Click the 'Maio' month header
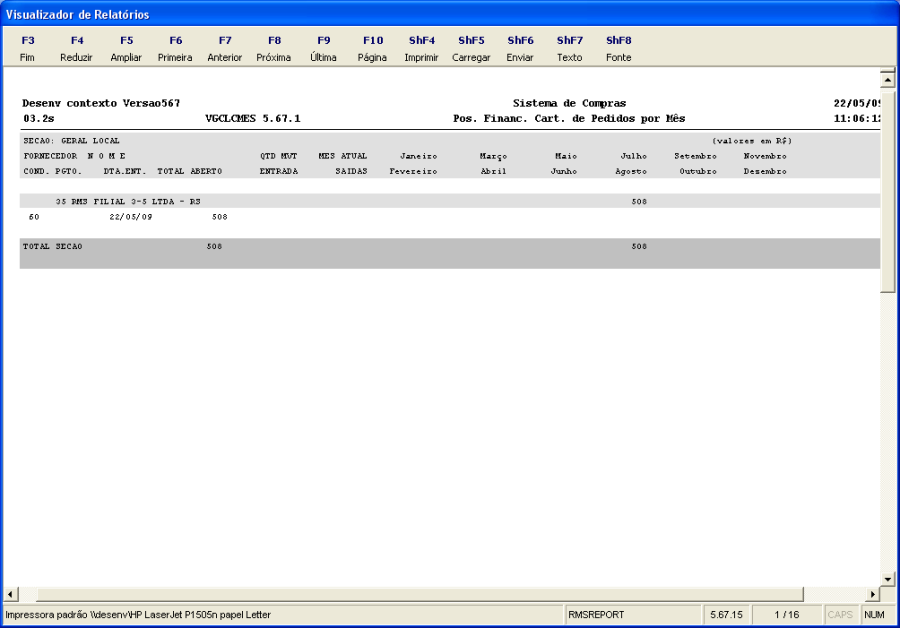The image size is (900, 628). tap(566, 156)
